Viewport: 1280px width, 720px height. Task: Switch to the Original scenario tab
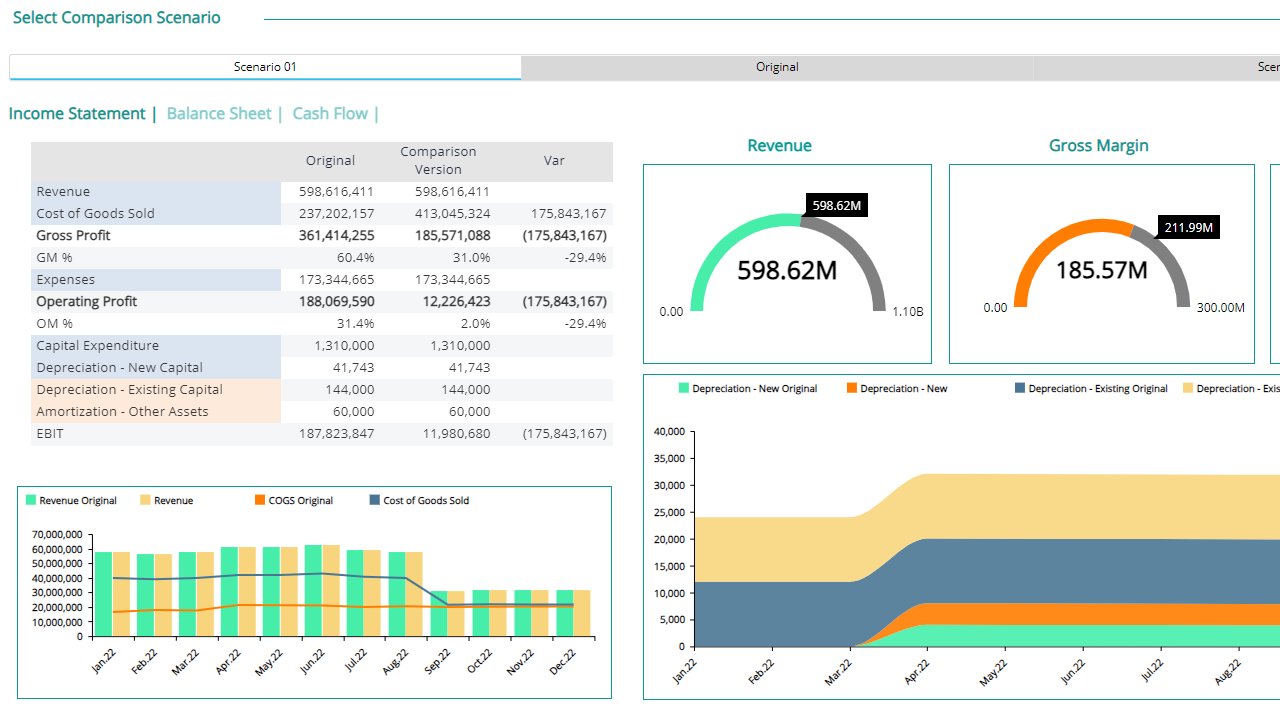point(777,67)
